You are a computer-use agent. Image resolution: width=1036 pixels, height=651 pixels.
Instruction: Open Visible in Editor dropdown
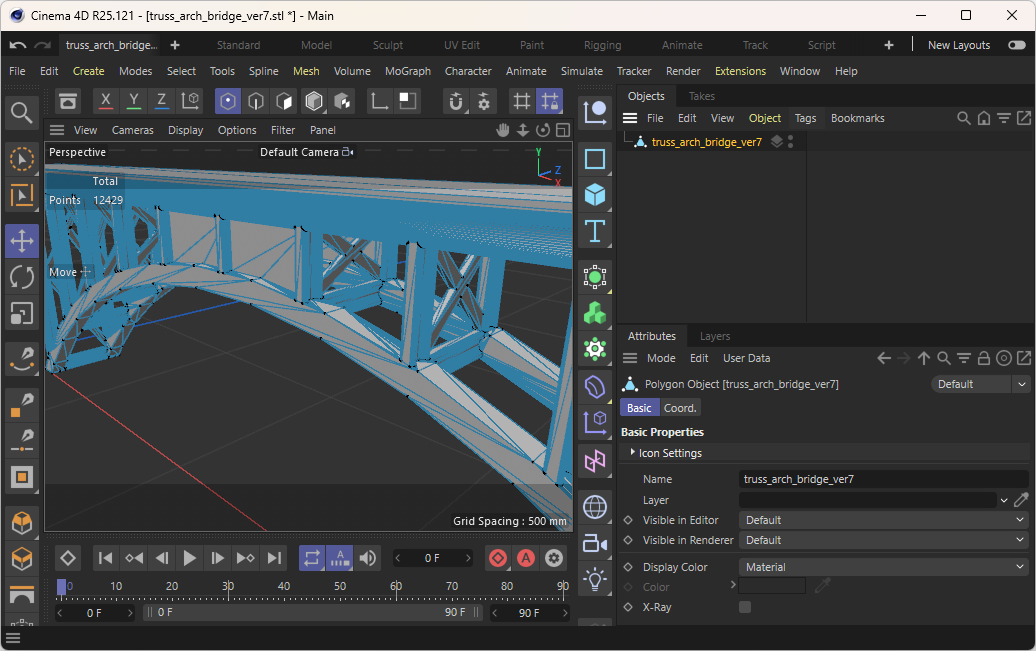(x=883, y=520)
